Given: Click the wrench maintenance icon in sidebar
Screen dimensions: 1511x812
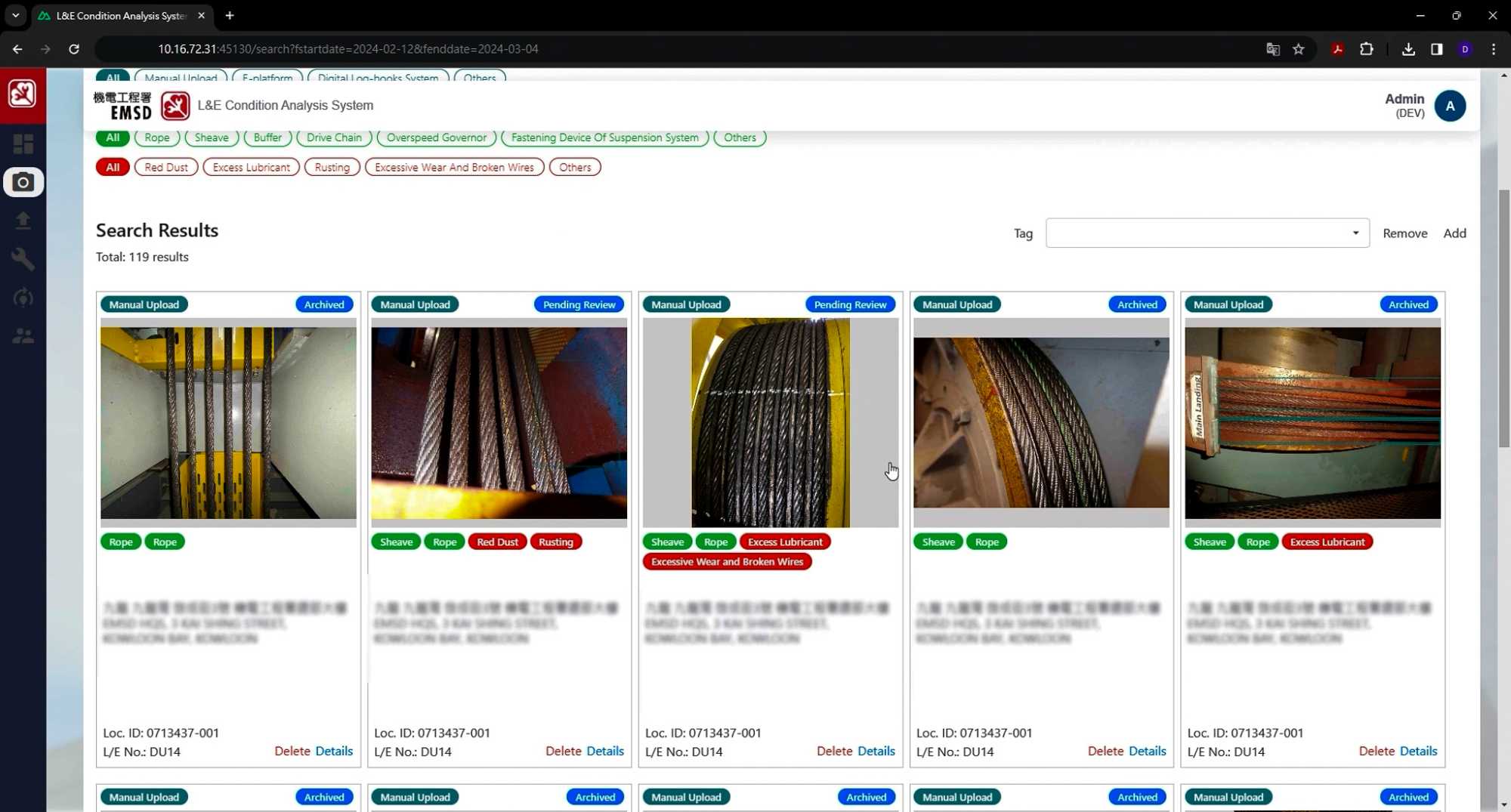Looking at the screenshot, I should click(x=23, y=259).
